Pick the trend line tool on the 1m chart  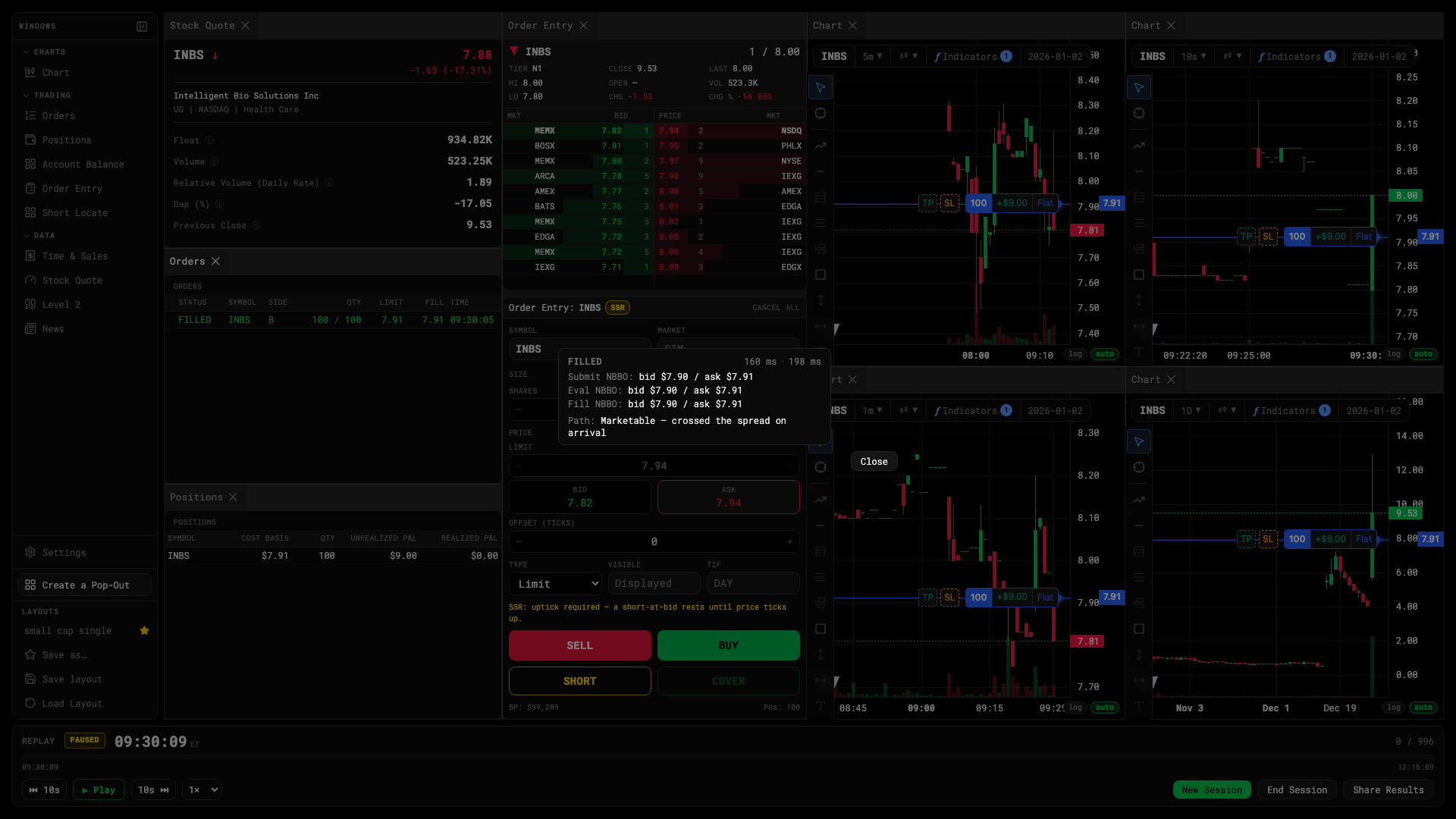[821, 500]
